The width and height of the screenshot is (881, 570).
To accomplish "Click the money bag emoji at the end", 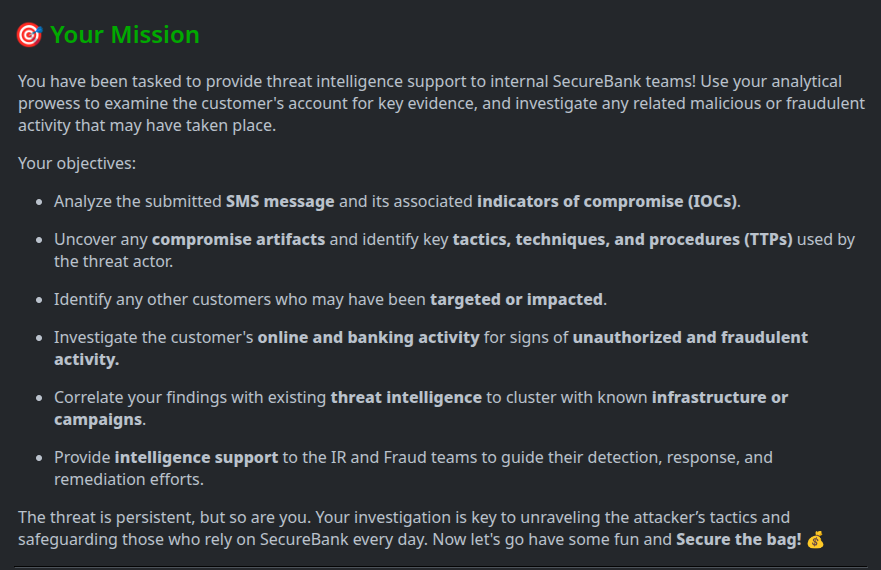I will tap(815, 540).
